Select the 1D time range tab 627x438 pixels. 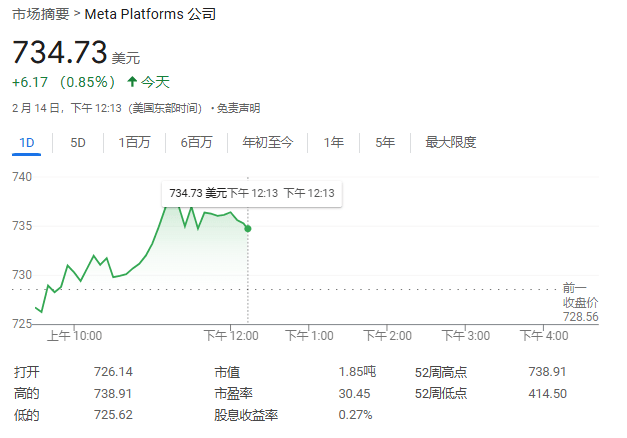click(27, 142)
